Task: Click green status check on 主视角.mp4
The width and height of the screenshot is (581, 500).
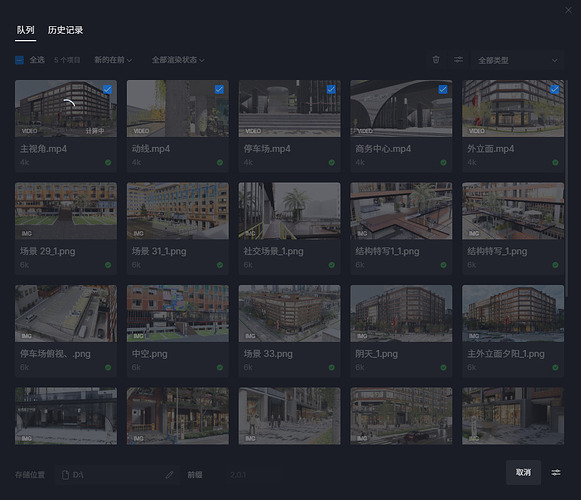Action: coord(108,162)
